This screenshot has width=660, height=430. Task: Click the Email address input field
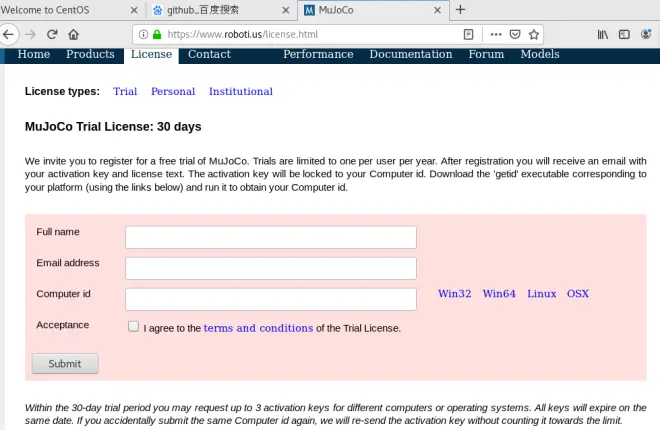click(x=271, y=268)
